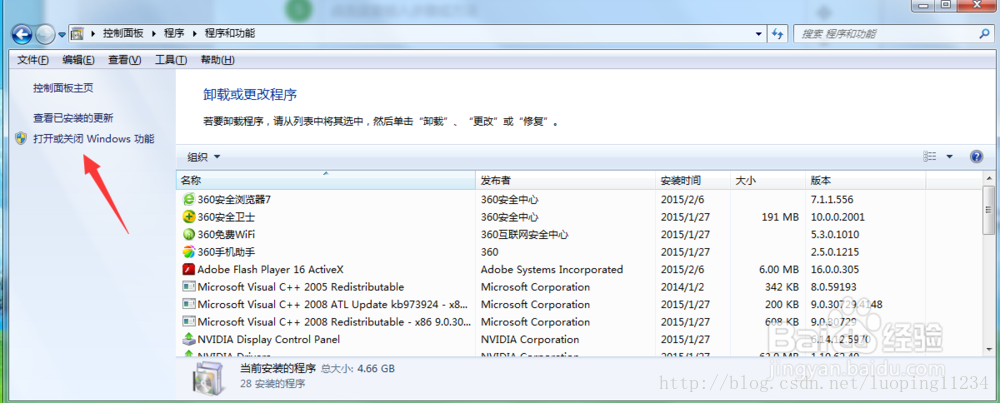The width and height of the screenshot is (1000, 403).
Task: Click the 360手机助手 icon
Action: click(x=189, y=252)
